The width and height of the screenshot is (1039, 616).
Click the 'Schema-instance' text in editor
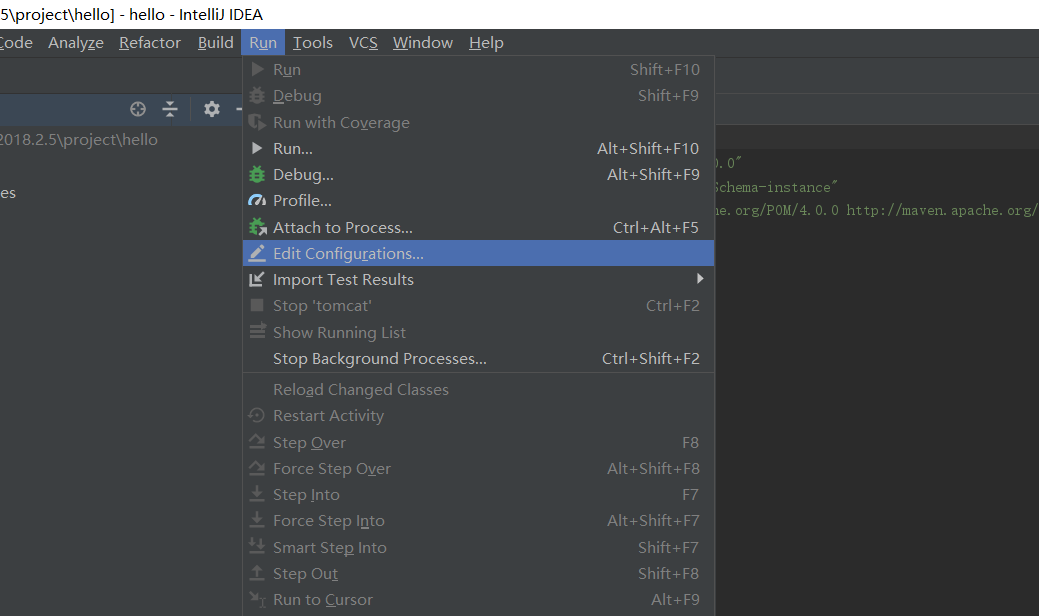pyautogui.click(x=776, y=187)
